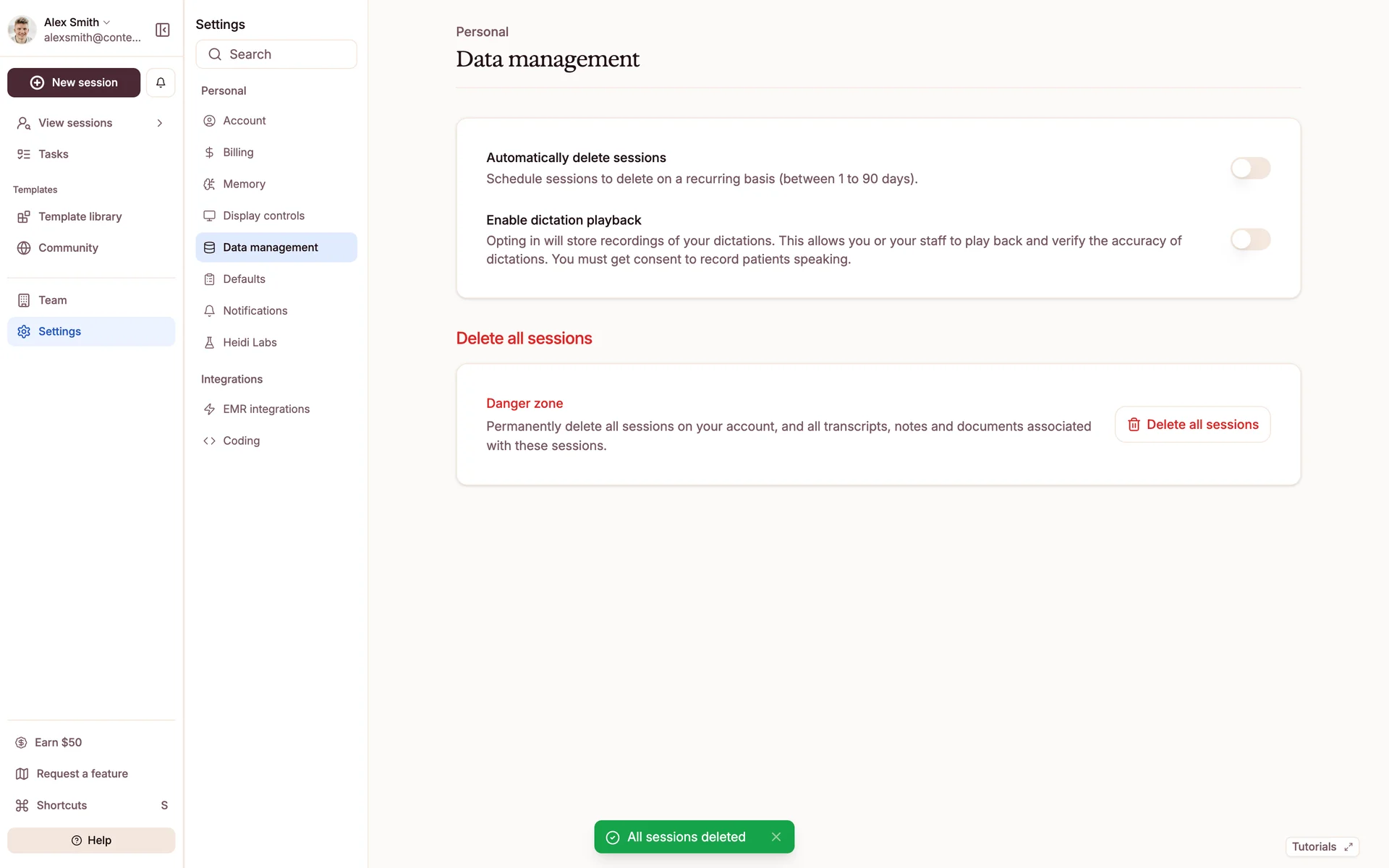
Task: Click the EMR integrations lightning icon
Action: click(x=209, y=409)
